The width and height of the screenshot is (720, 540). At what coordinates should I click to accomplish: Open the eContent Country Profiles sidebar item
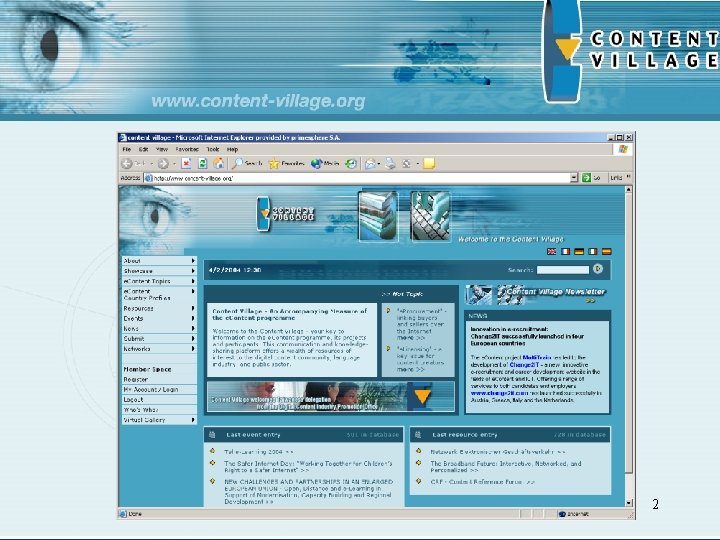tap(159, 294)
